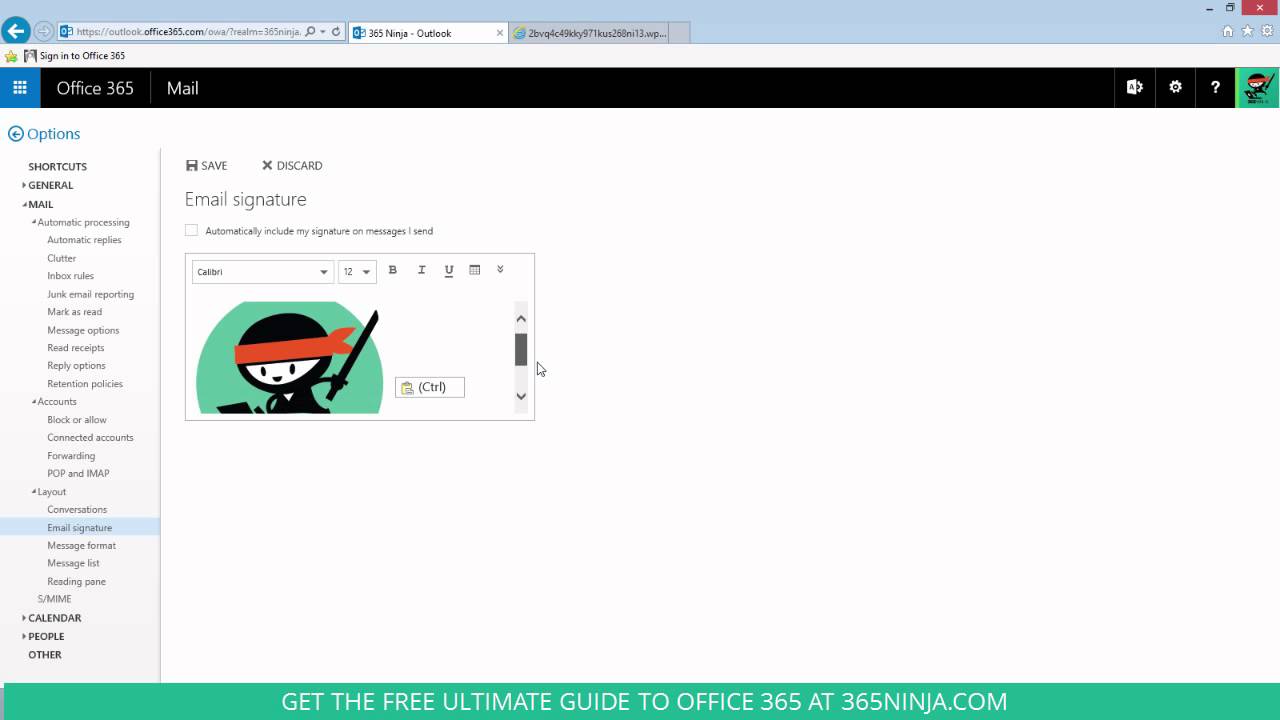
Task: Go back using the Options link
Action: click(x=44, y=133)
